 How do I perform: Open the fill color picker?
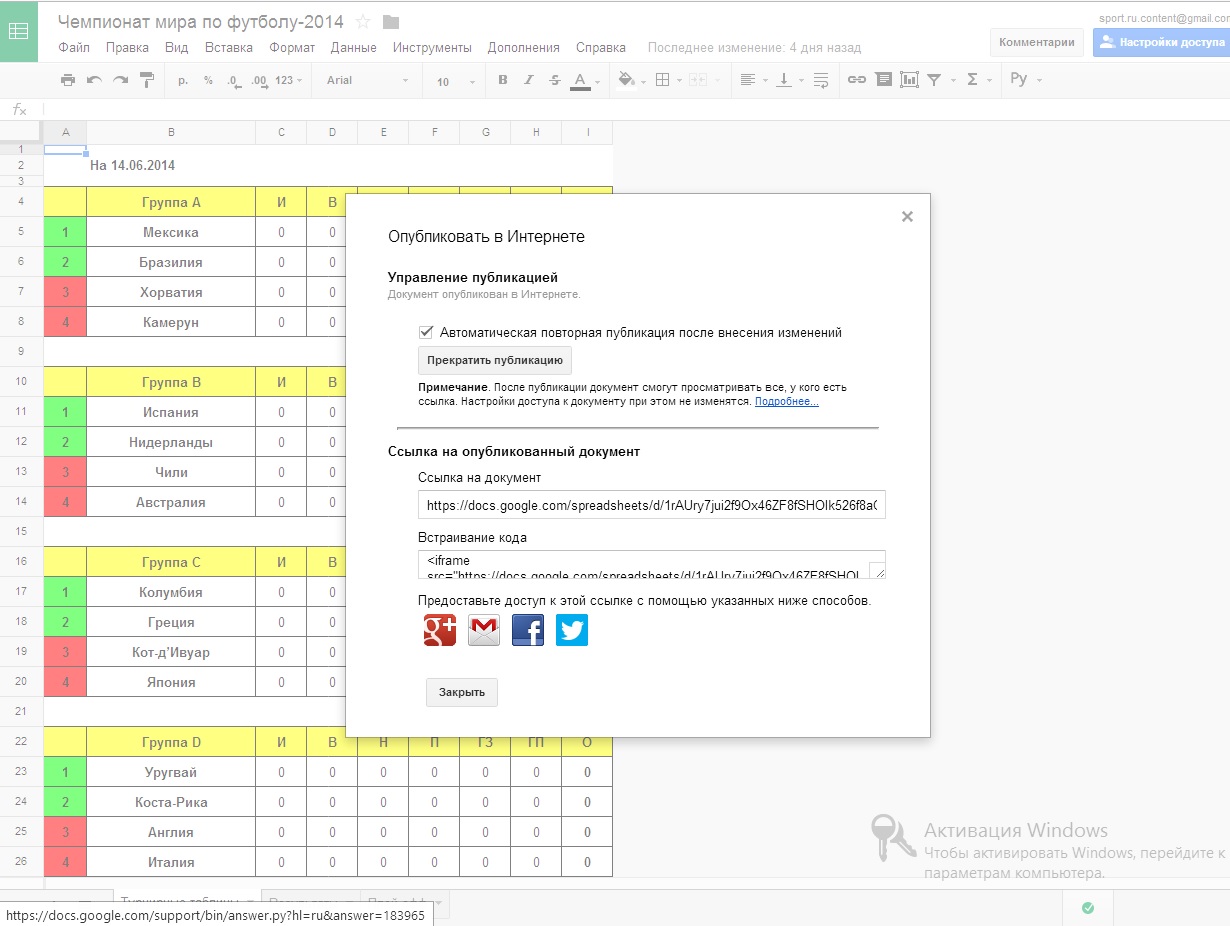(x=630, y=80)
